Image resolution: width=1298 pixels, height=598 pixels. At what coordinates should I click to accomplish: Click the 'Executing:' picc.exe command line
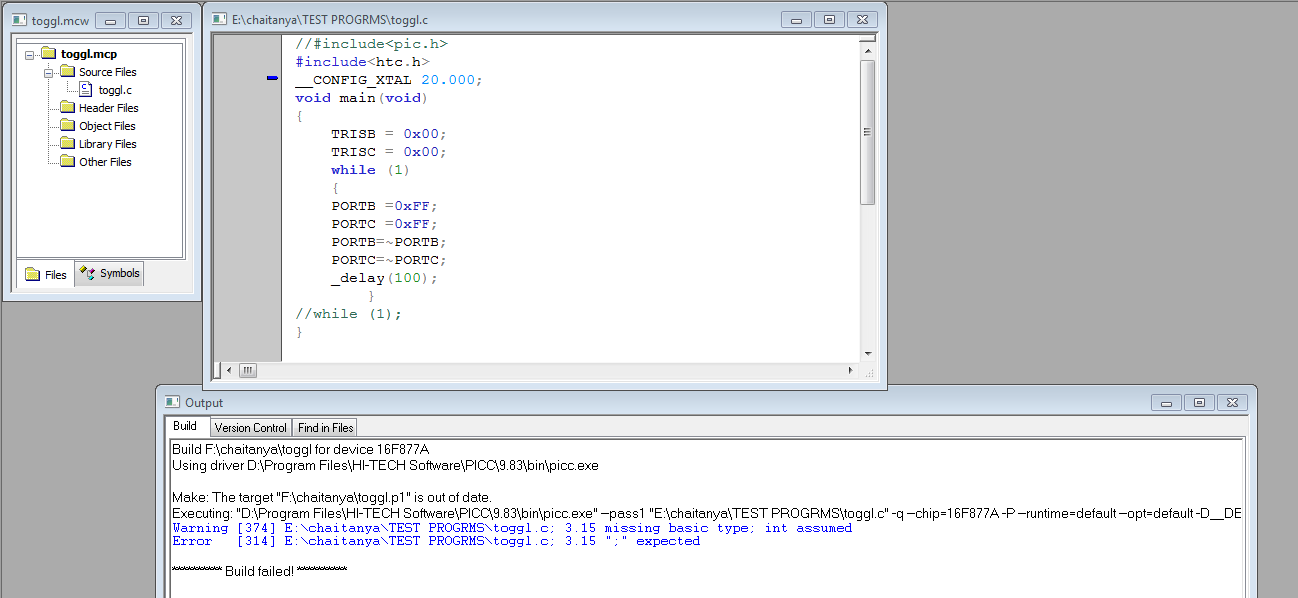click(707, 513)
